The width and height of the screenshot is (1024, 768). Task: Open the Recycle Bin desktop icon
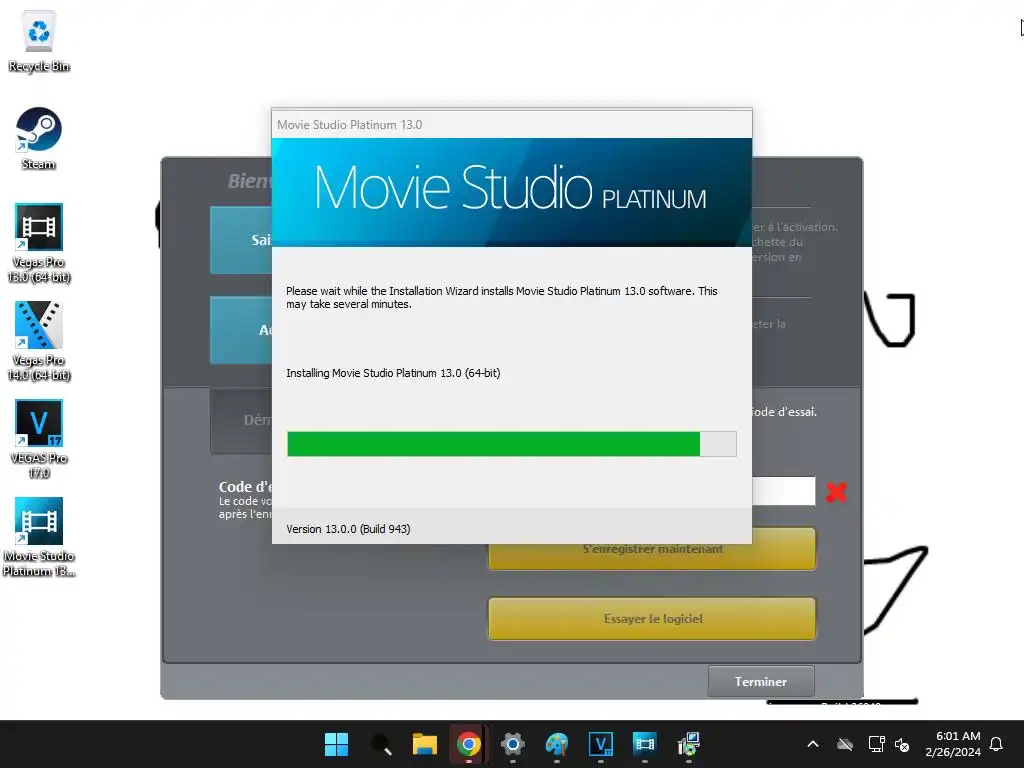pos(39,42)
